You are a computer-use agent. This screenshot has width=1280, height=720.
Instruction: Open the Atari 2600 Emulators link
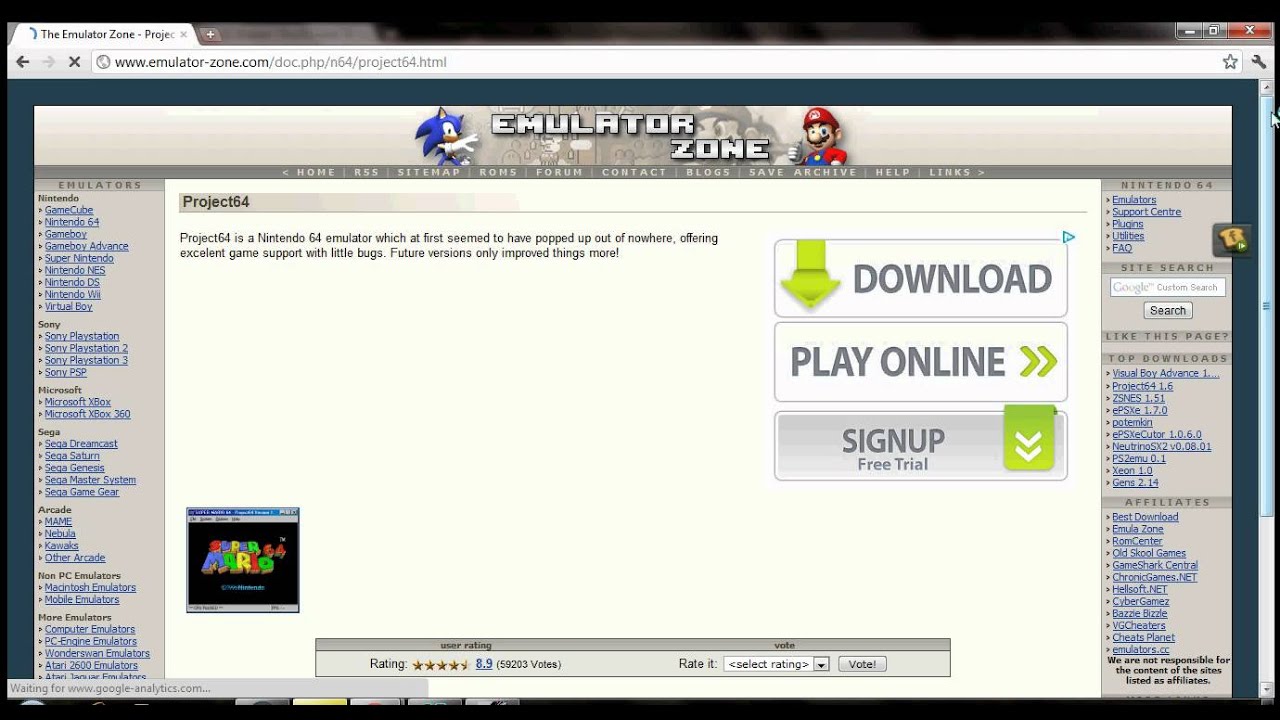(91, 666)
